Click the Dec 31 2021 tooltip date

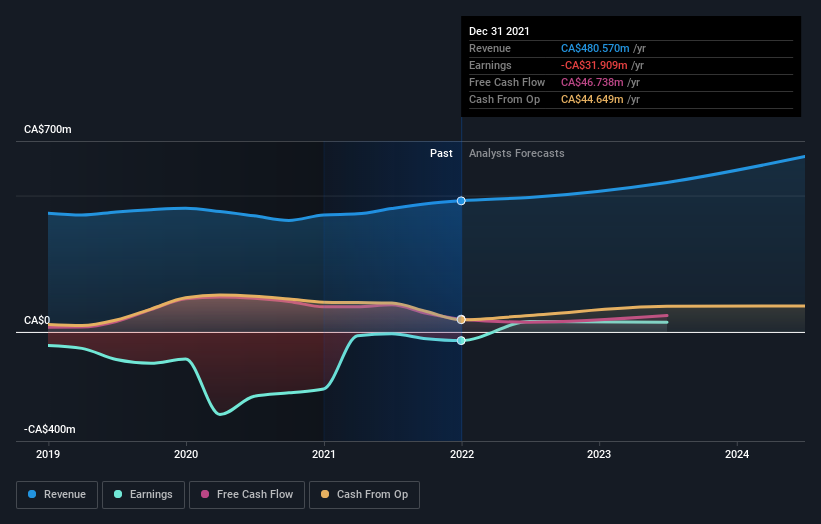pyautogui.click(x=499, y=31)
